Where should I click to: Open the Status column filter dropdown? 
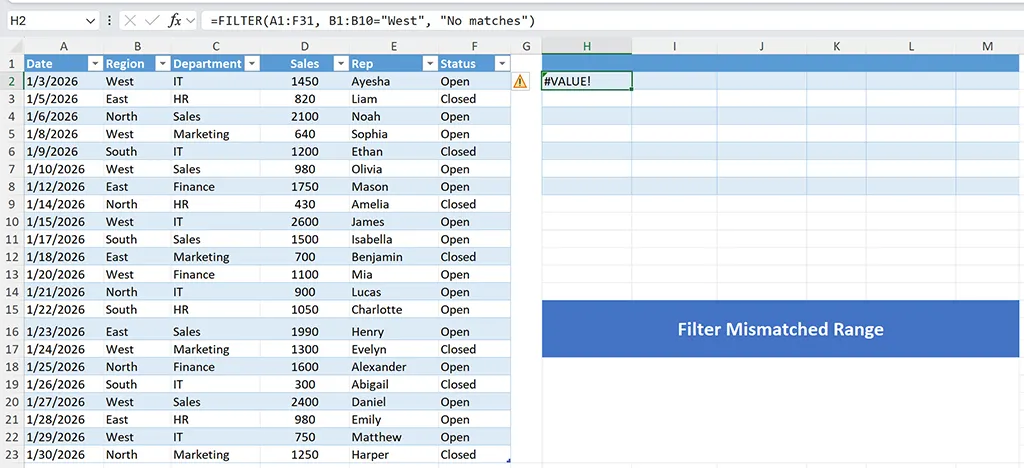[502, 63]
